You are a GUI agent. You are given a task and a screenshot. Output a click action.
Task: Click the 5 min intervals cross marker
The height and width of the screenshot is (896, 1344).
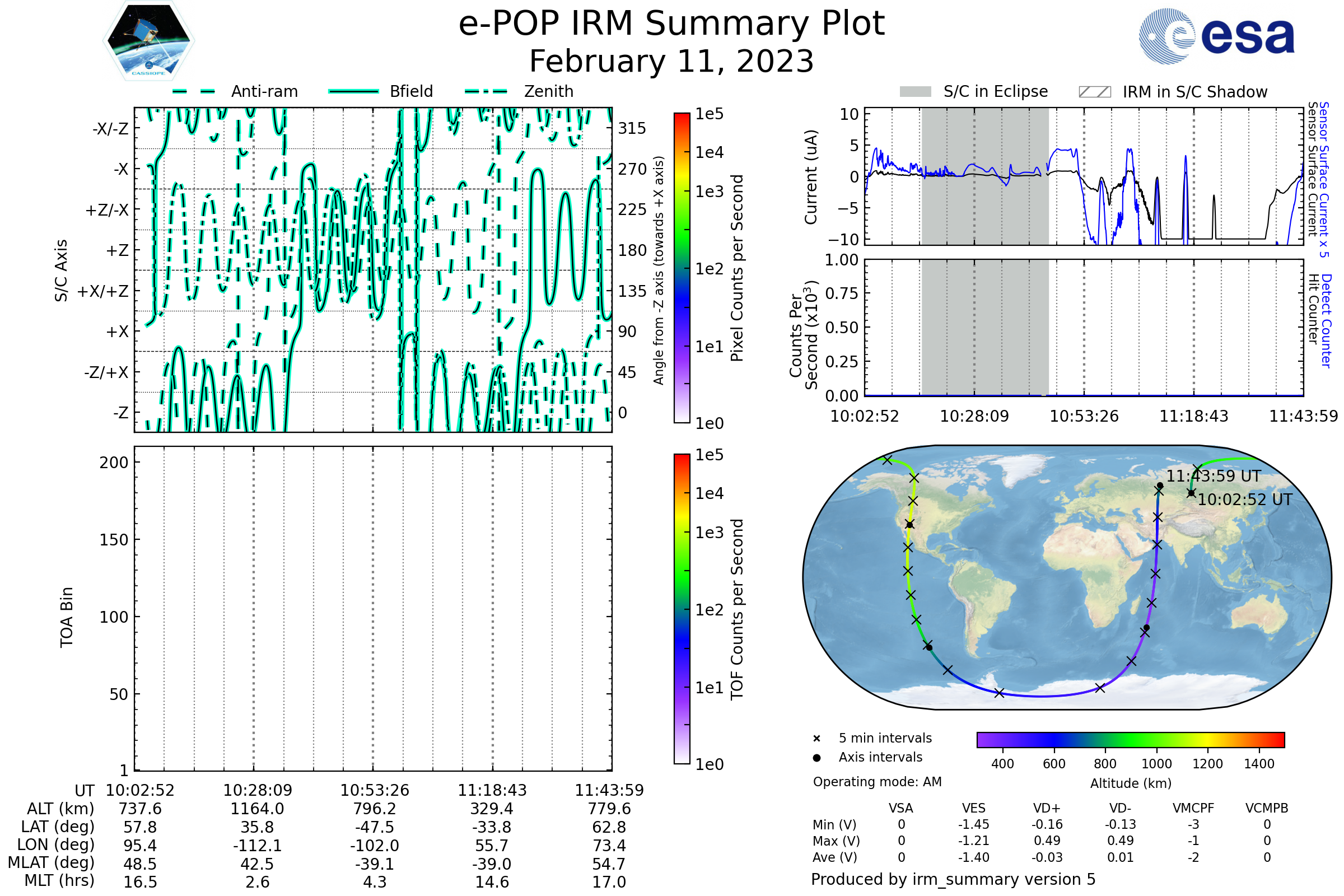pos(816,739)
